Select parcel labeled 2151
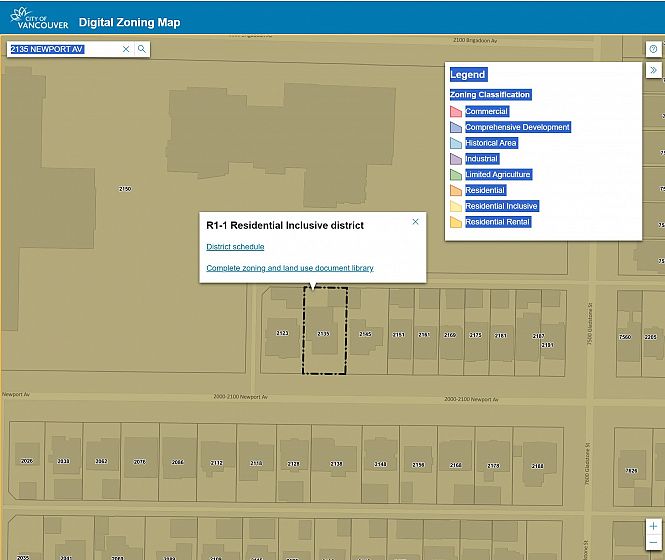This screenshot has width=665, height=560. (x=400, y=332)
